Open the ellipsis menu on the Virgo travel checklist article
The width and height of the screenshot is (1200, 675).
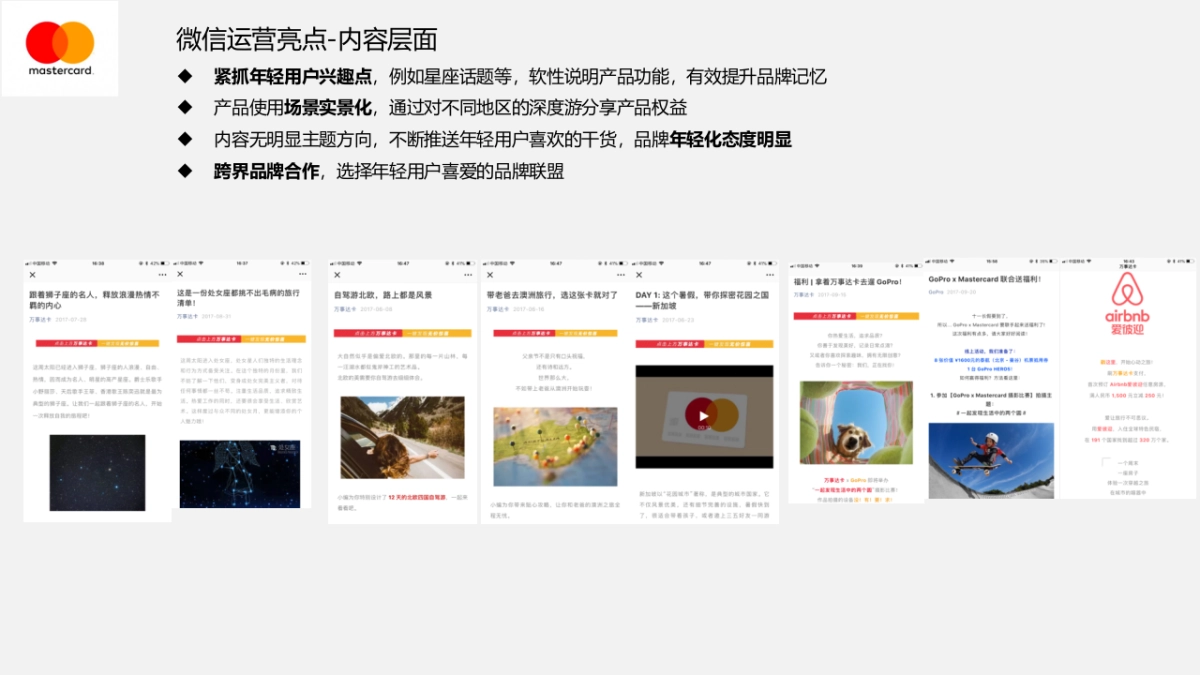pos(302,273)
